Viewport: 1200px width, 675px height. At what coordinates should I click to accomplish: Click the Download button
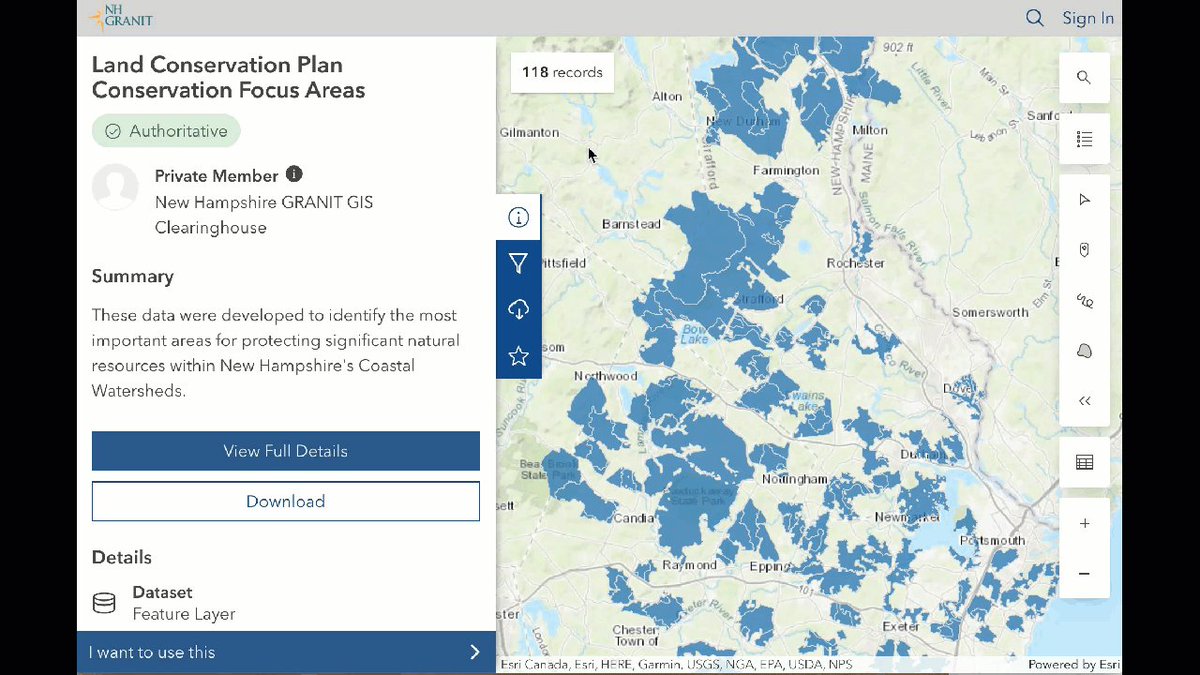[x=286, y=501]
